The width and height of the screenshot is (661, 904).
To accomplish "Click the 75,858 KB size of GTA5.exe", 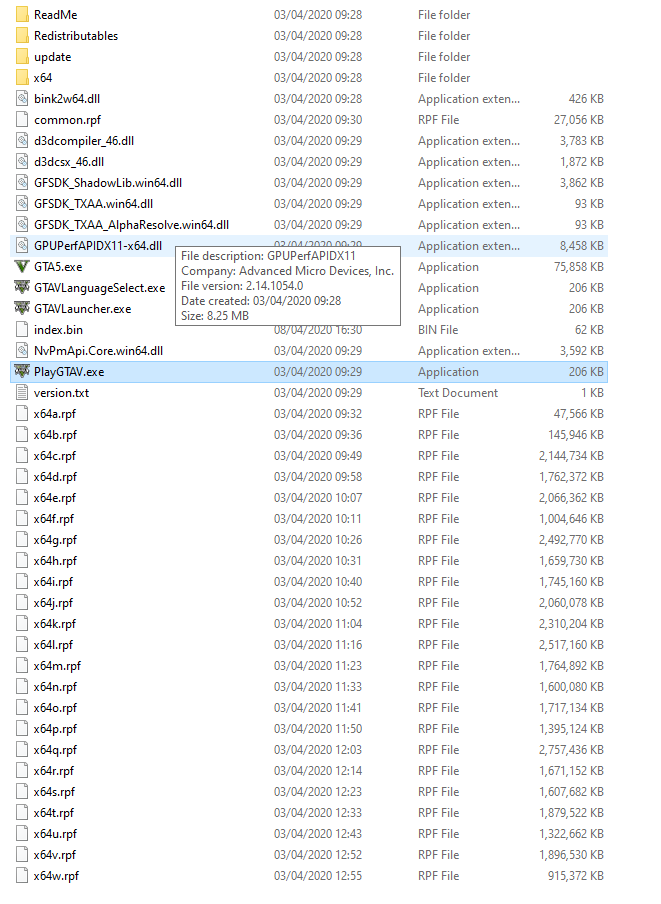I will (x=579, y=267).
